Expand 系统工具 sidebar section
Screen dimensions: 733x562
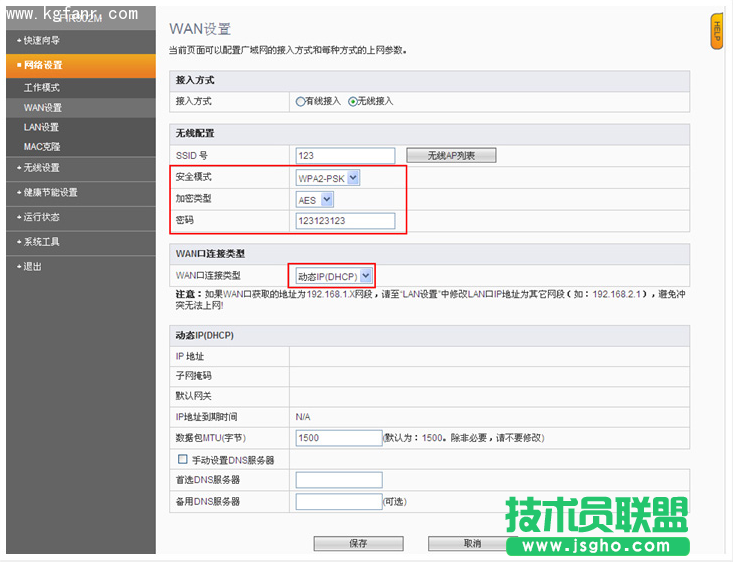[42, 242]
